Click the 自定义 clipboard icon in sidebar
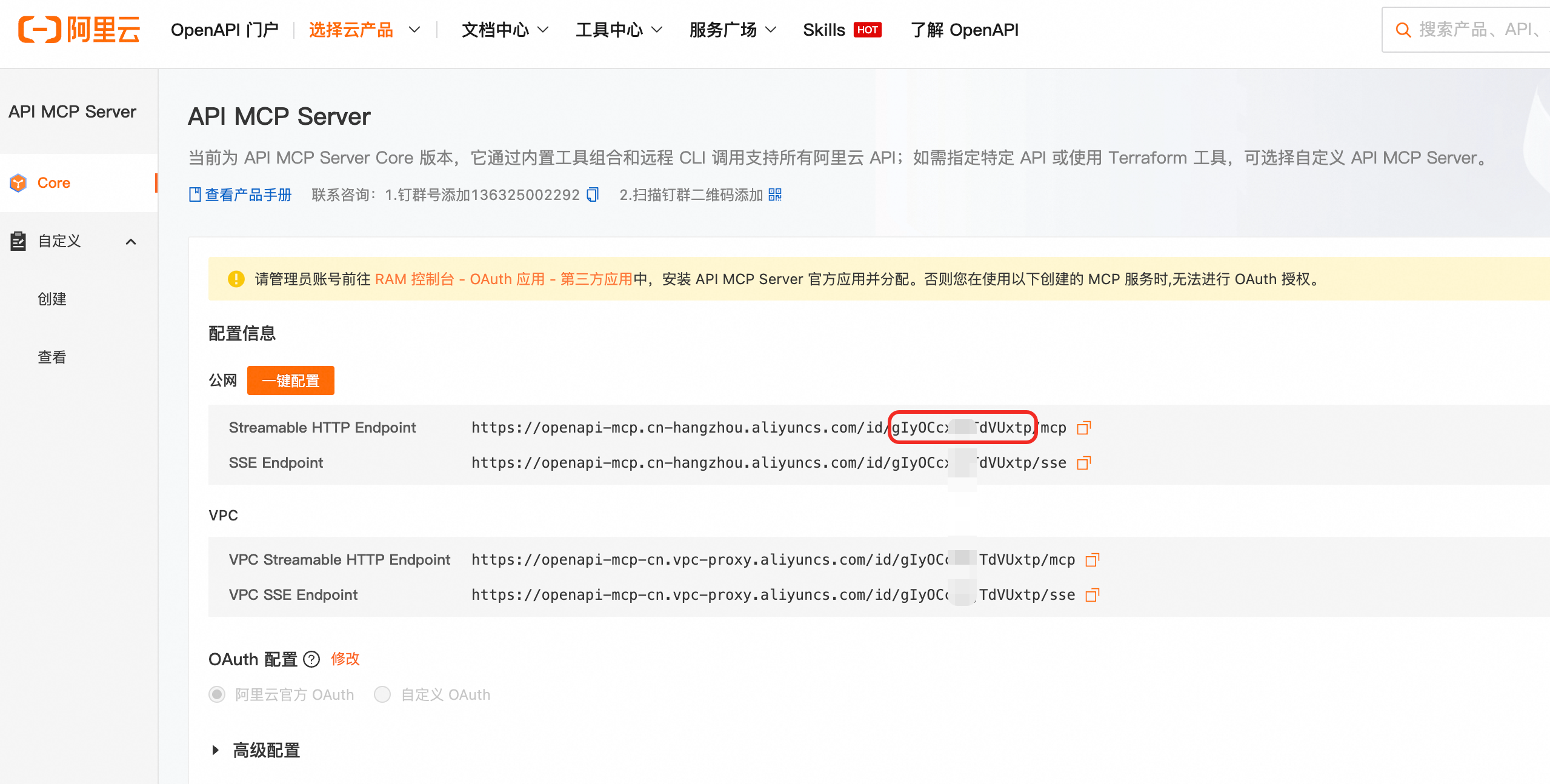 point(18,241)
